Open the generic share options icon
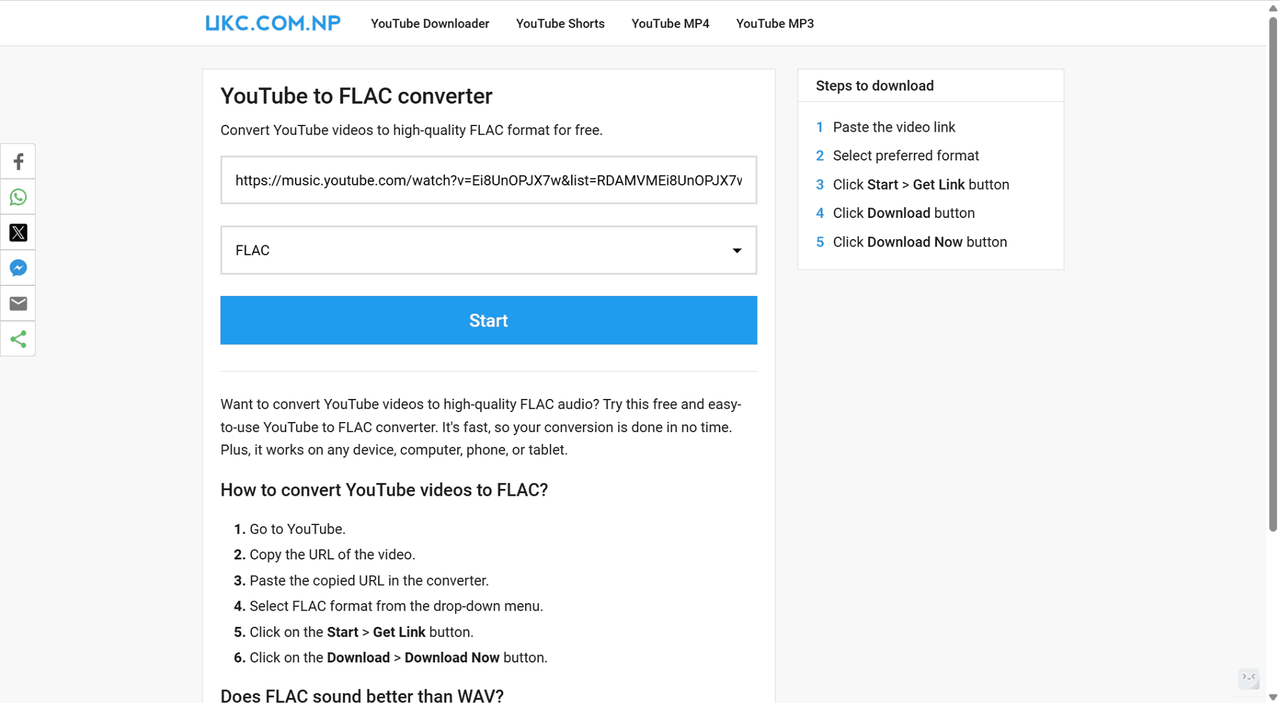1280x703 pixels. click(18, 339)
